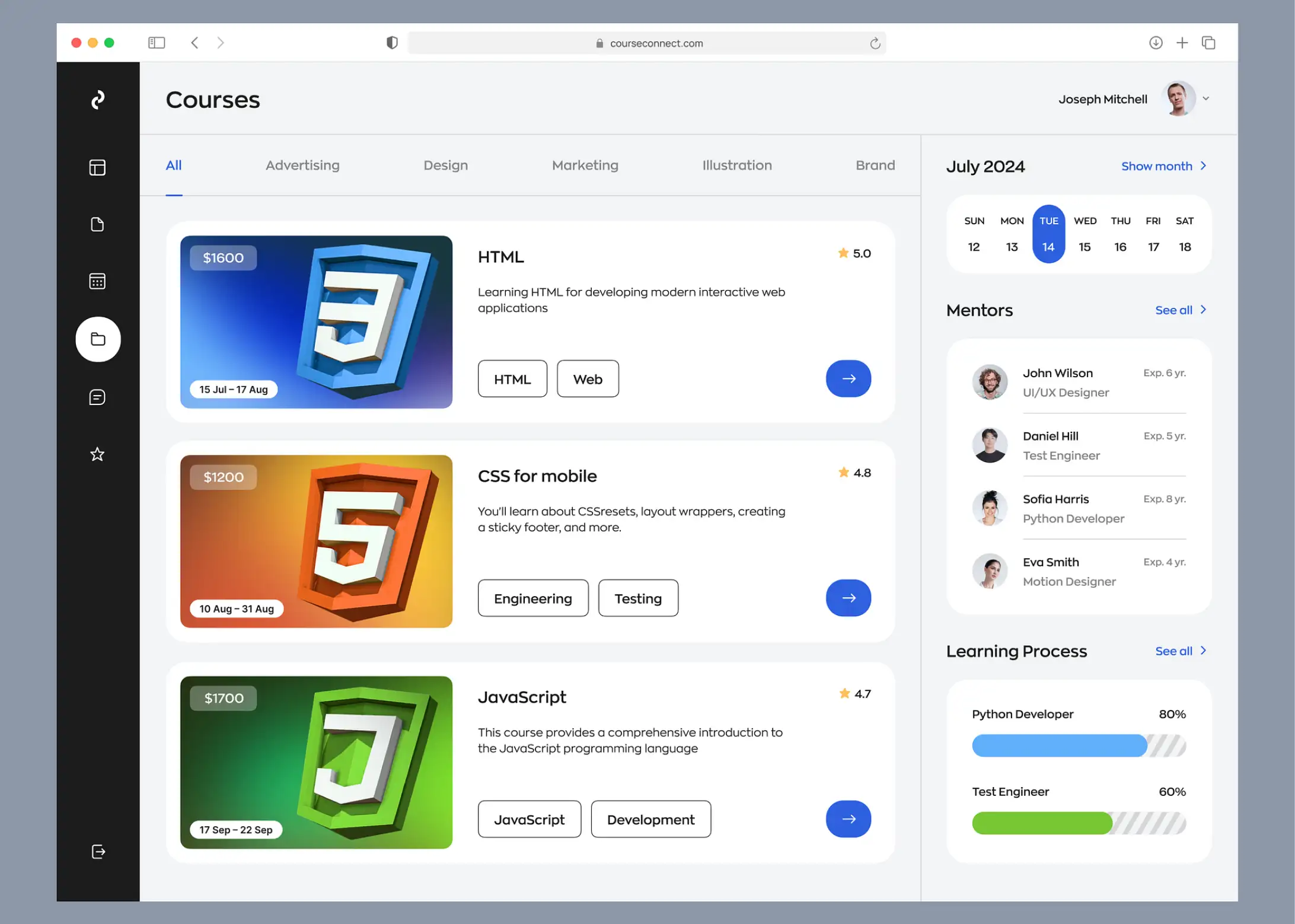Select the All tab
Viewport: 1295px width, 924px height.
[174, 165]
